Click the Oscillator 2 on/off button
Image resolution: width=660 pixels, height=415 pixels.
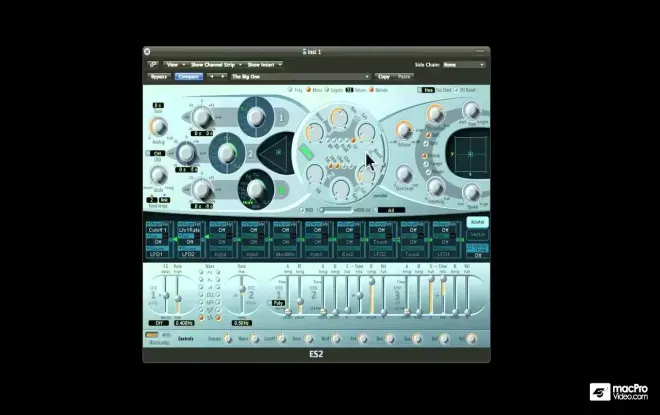(250, 154)
